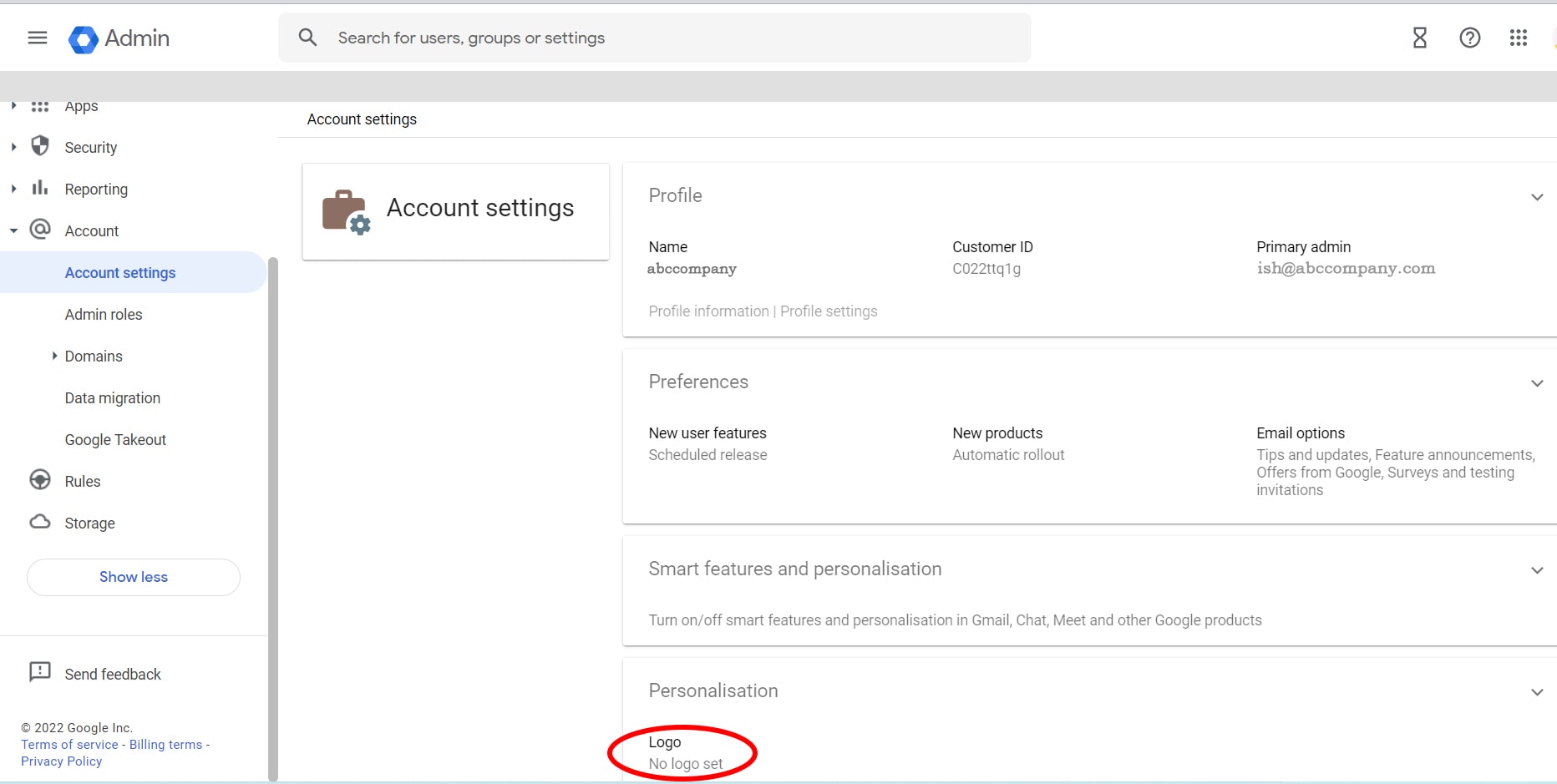Open Data migration in sidebar
The height and width of the screenshot is (784, 1557).
coord(113,398)
